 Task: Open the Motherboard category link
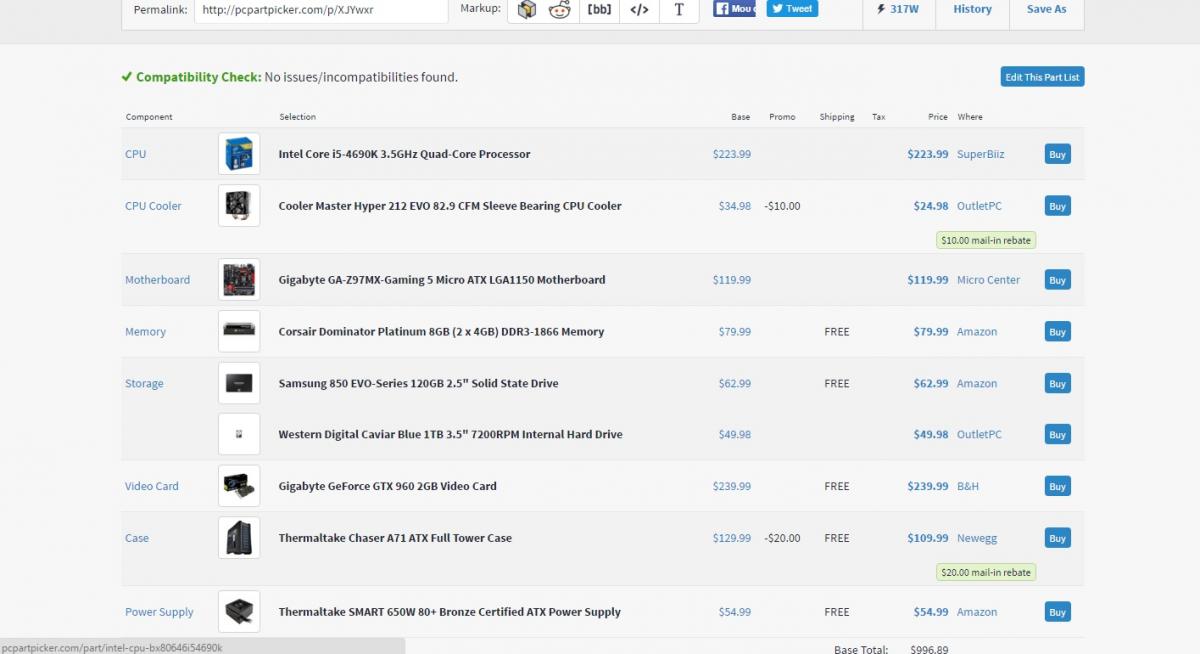pos(157,280)
